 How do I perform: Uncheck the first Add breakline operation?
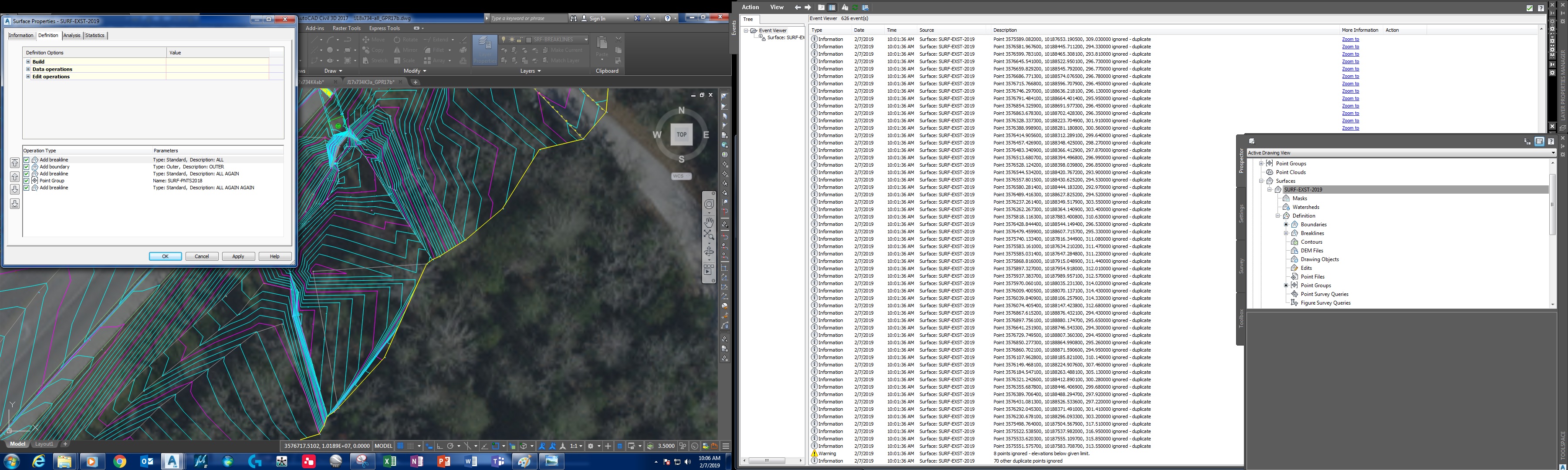pos(26,159)
